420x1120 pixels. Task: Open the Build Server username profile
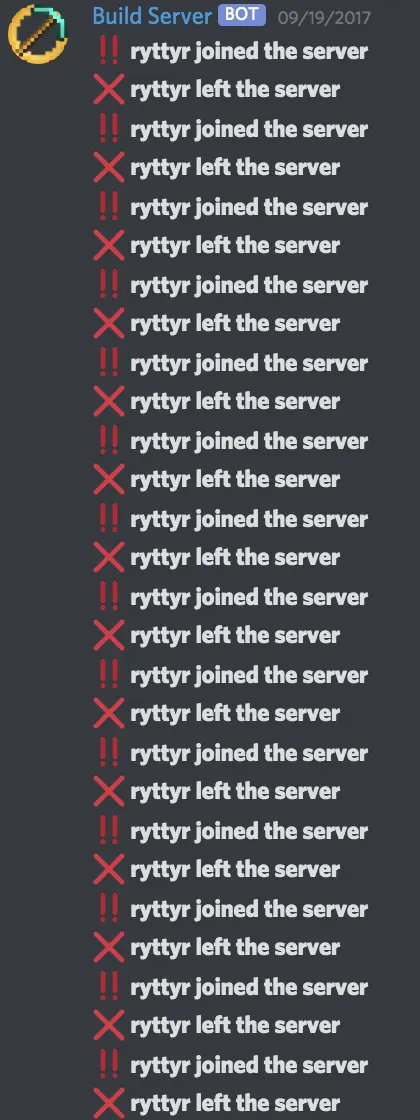152,15
